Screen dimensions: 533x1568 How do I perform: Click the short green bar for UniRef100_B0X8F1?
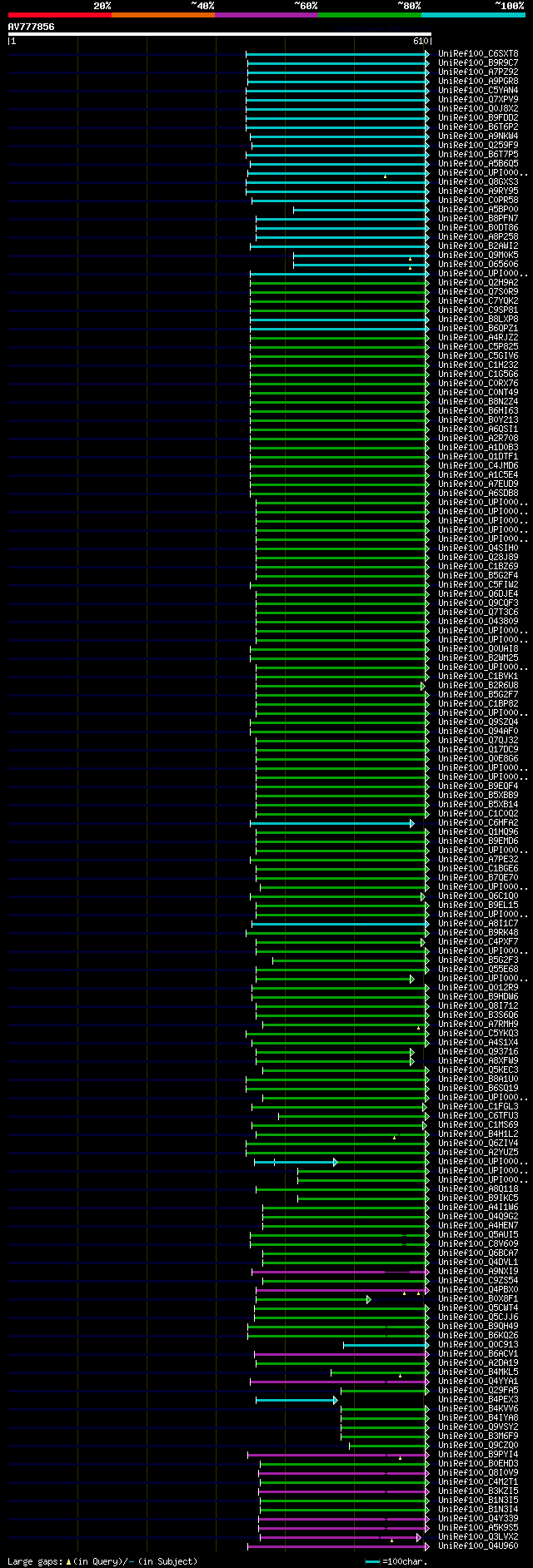pos(312,1298)
